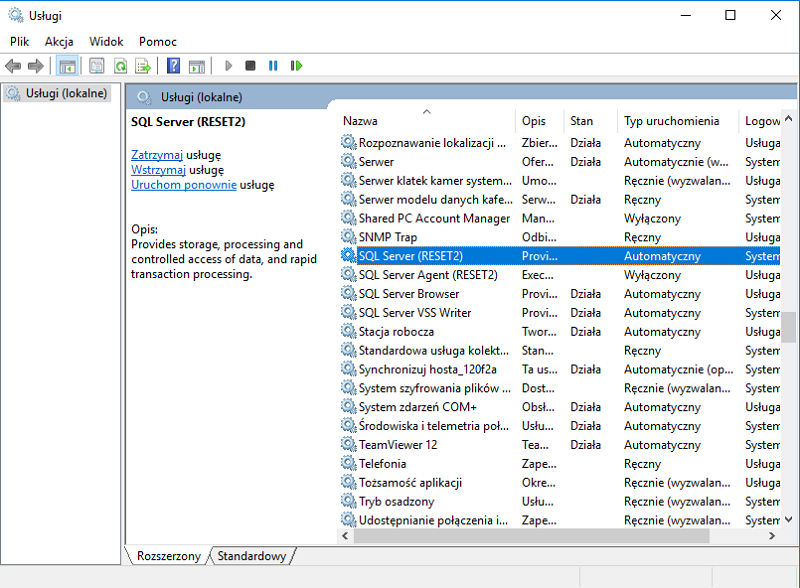This screenshot has height=588, width=800.
Task: Click the Export list toolbar icon
Action: tap(143, 66)
